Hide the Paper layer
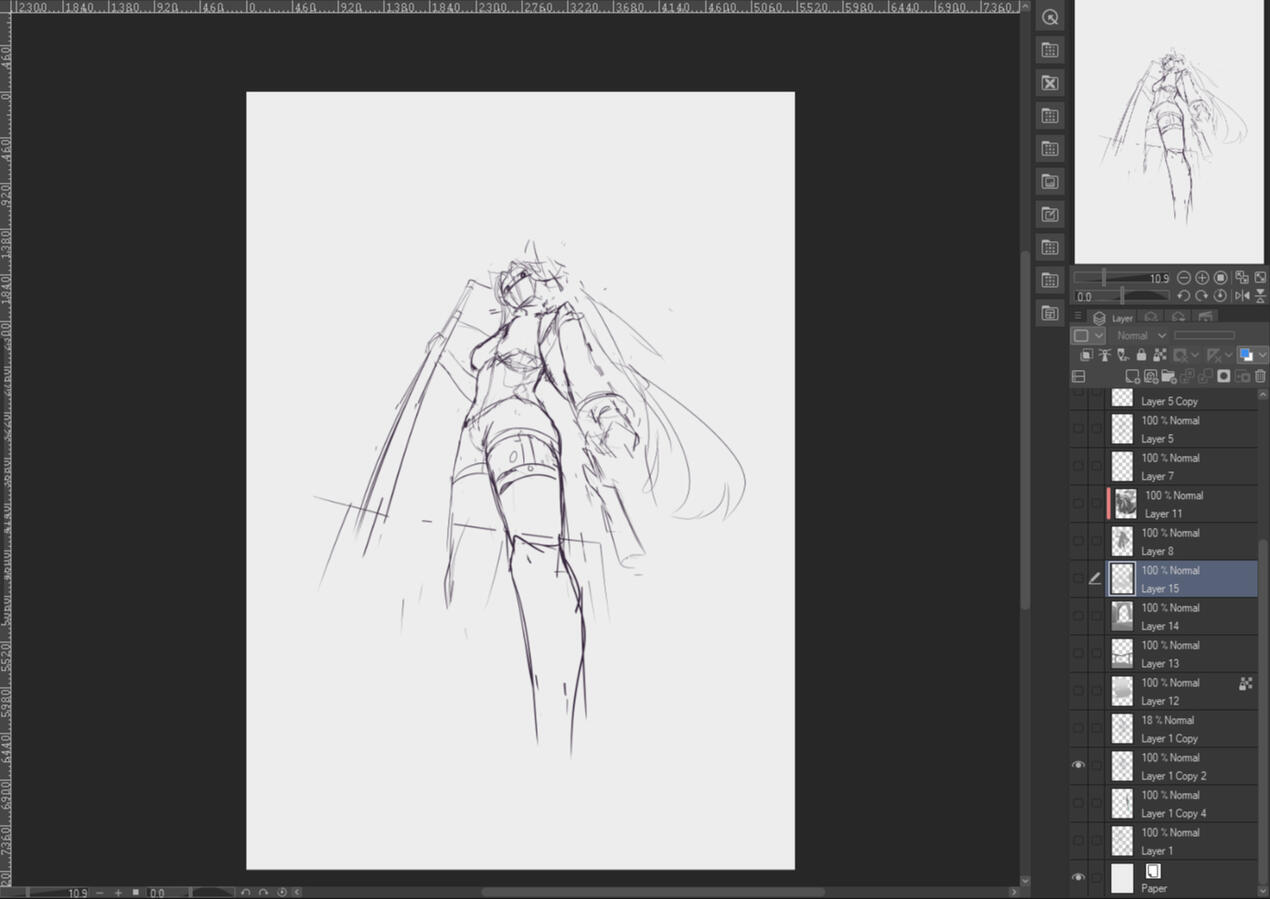Viewport: 1270px width, 899px height. tap(1078, 877)
